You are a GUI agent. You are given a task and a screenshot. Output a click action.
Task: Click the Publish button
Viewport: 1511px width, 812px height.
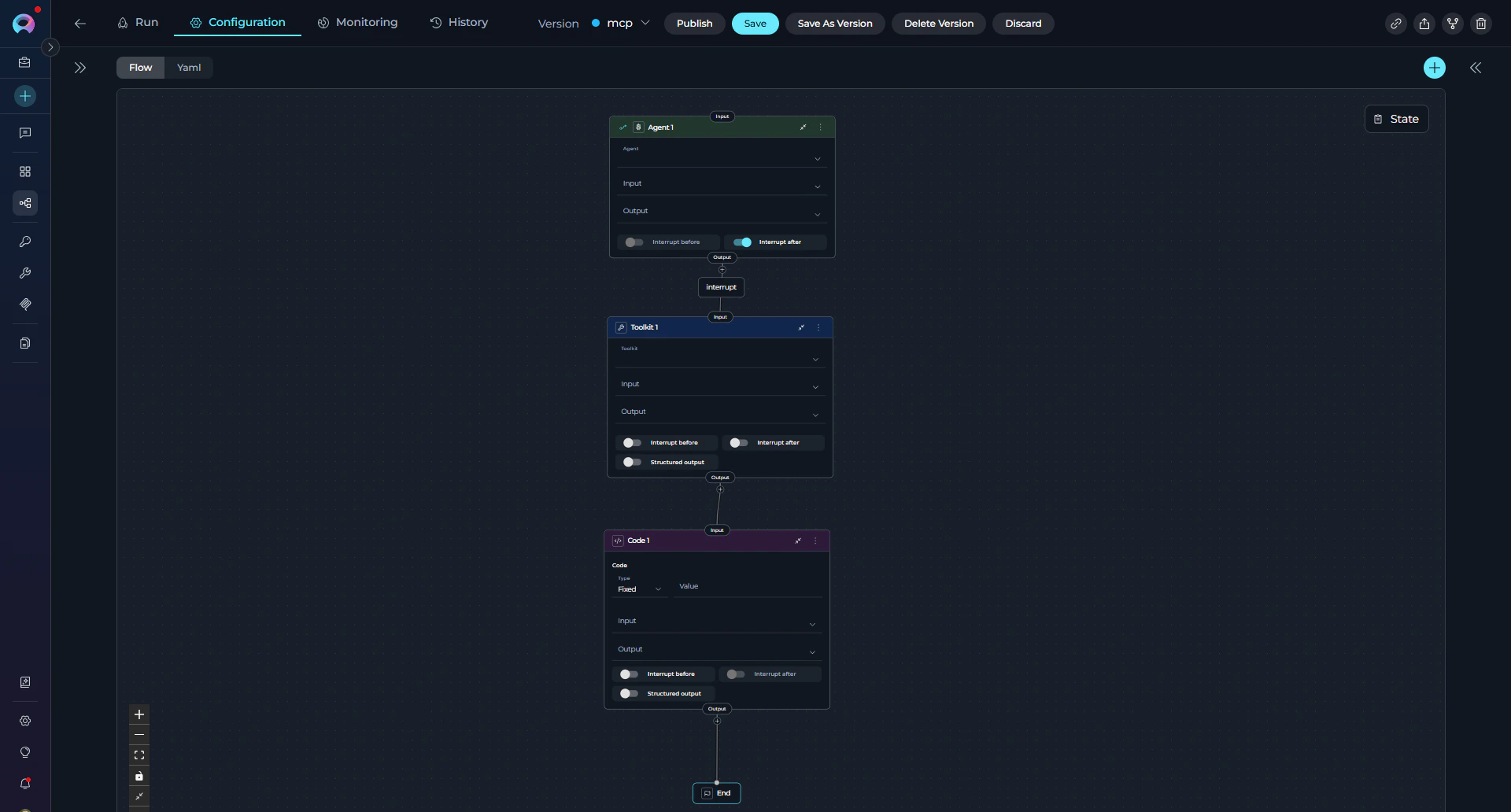(695, 24)
